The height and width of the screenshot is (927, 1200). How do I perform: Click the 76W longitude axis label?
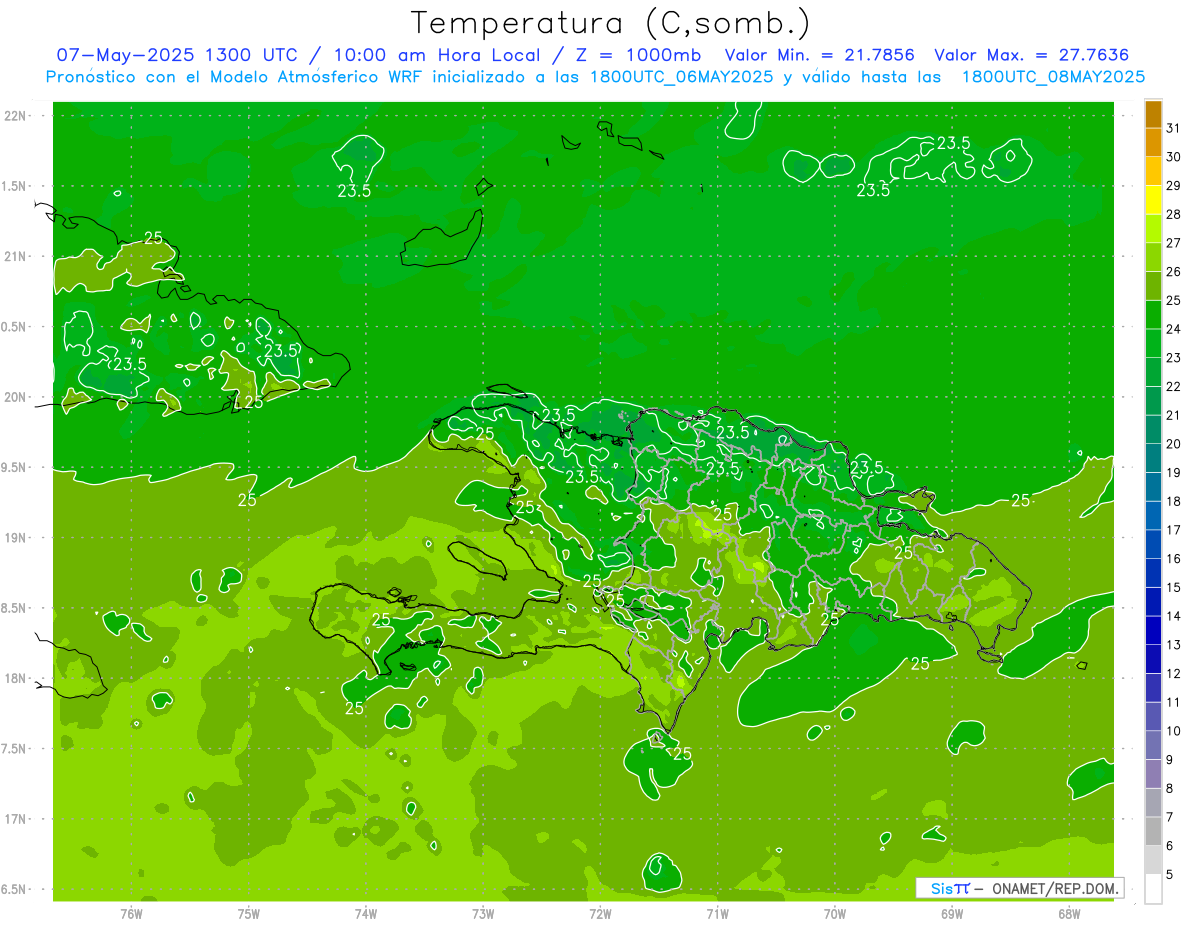coord(132,913)
